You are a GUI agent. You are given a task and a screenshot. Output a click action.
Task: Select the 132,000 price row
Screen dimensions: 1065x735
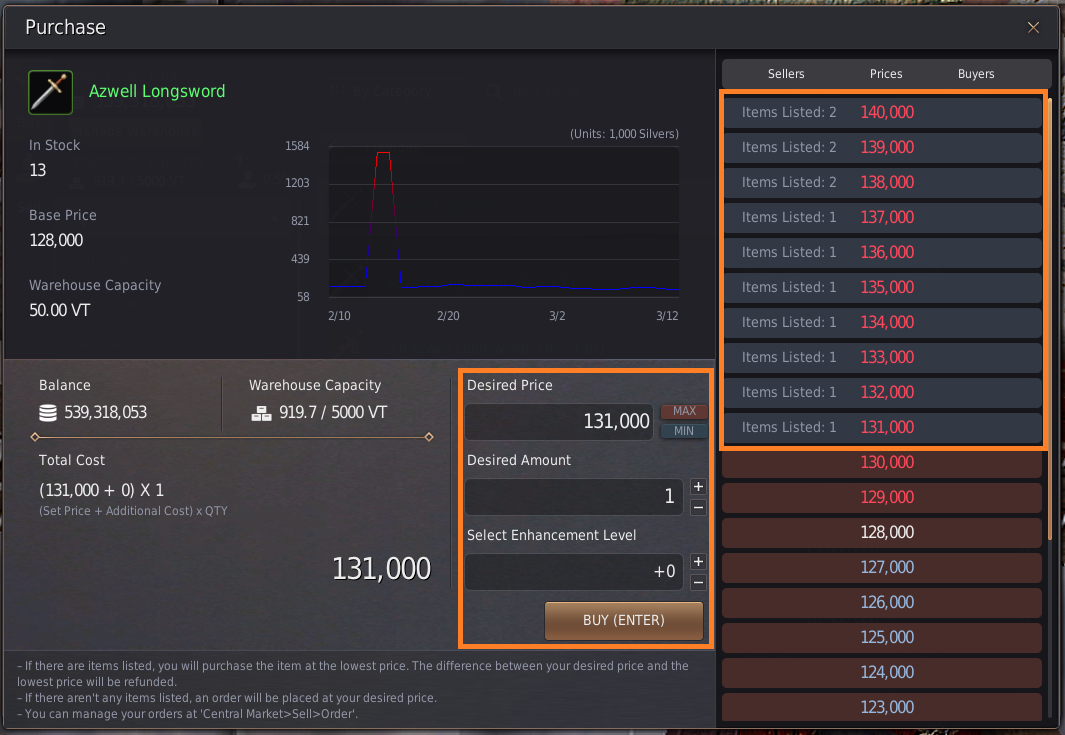tap(882, 392)
